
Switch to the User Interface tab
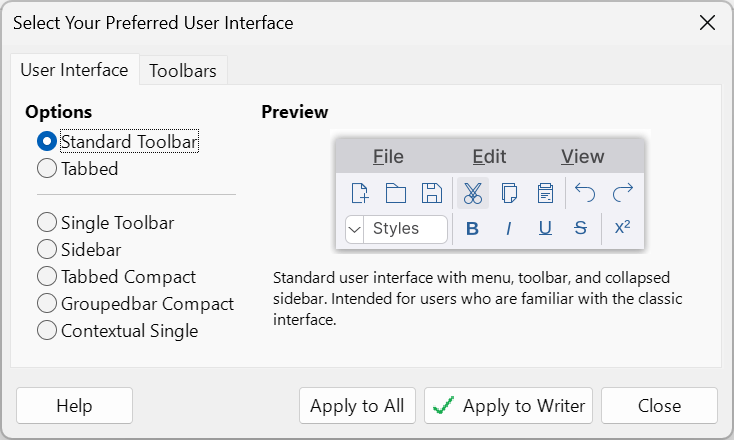tap(74, 70)
